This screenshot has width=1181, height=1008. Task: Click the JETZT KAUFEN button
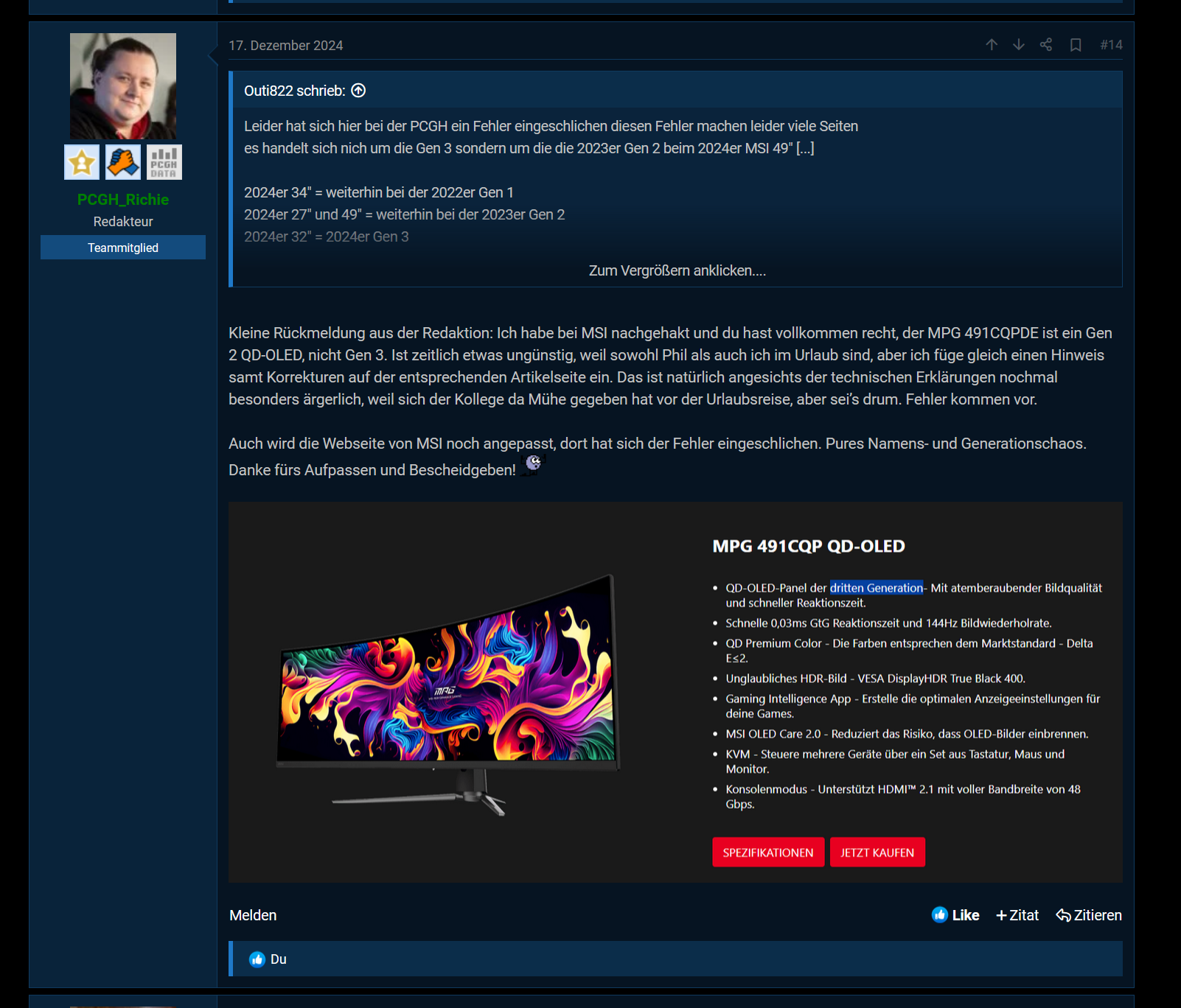(877, 852)
